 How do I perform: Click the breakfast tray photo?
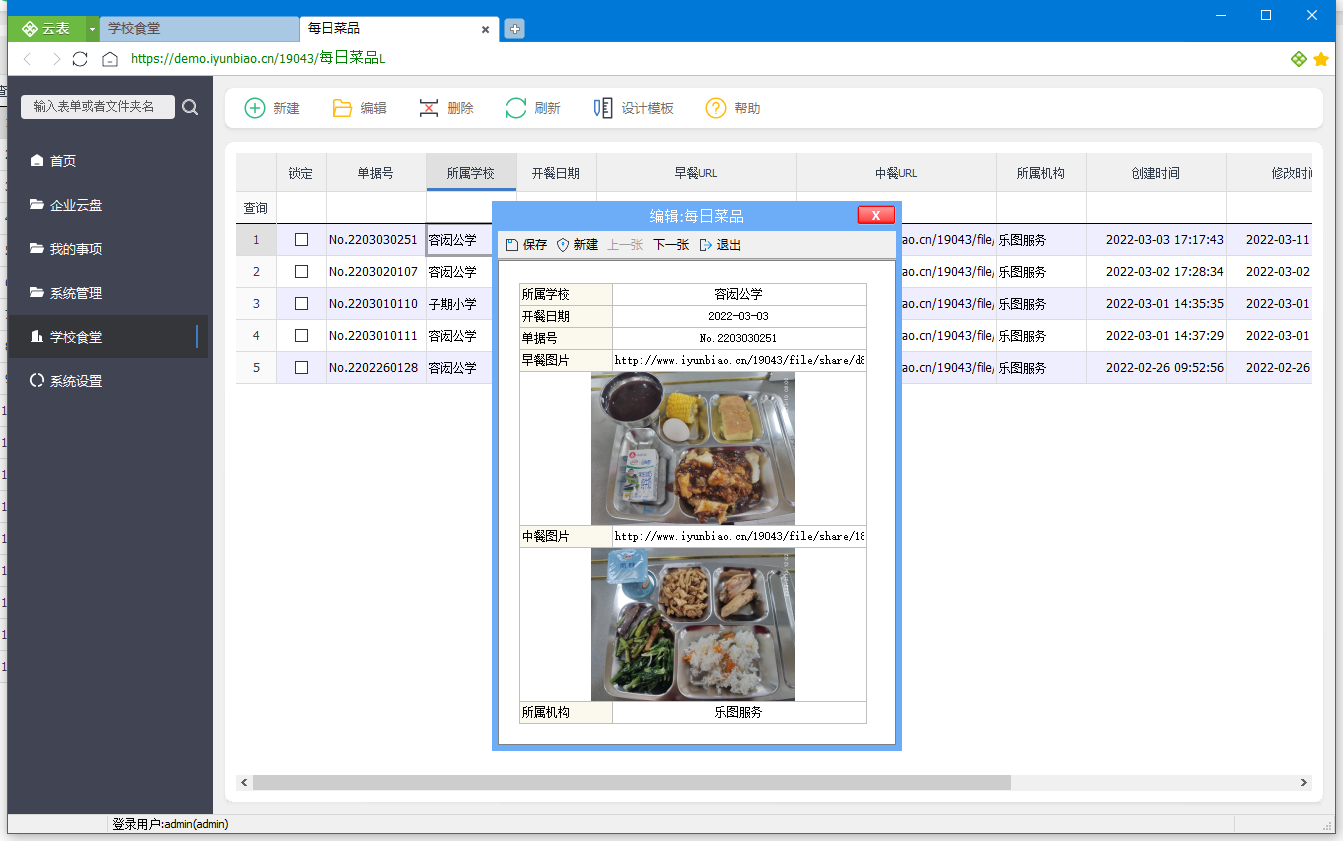tap(693, 448)
